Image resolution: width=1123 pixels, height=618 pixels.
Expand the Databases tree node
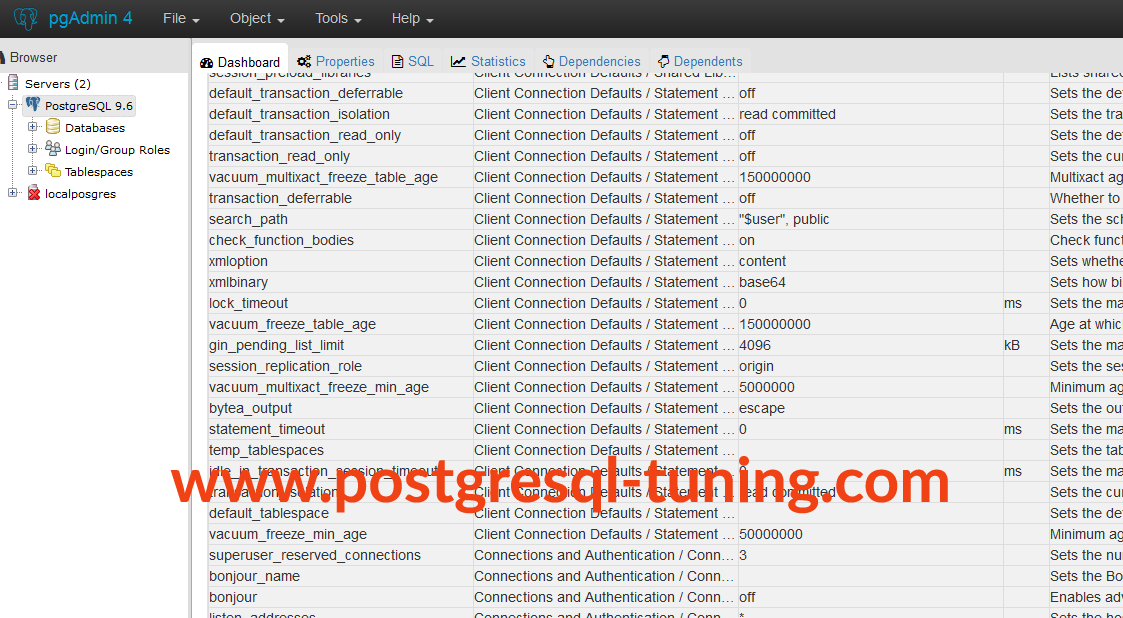coord(33,127)
